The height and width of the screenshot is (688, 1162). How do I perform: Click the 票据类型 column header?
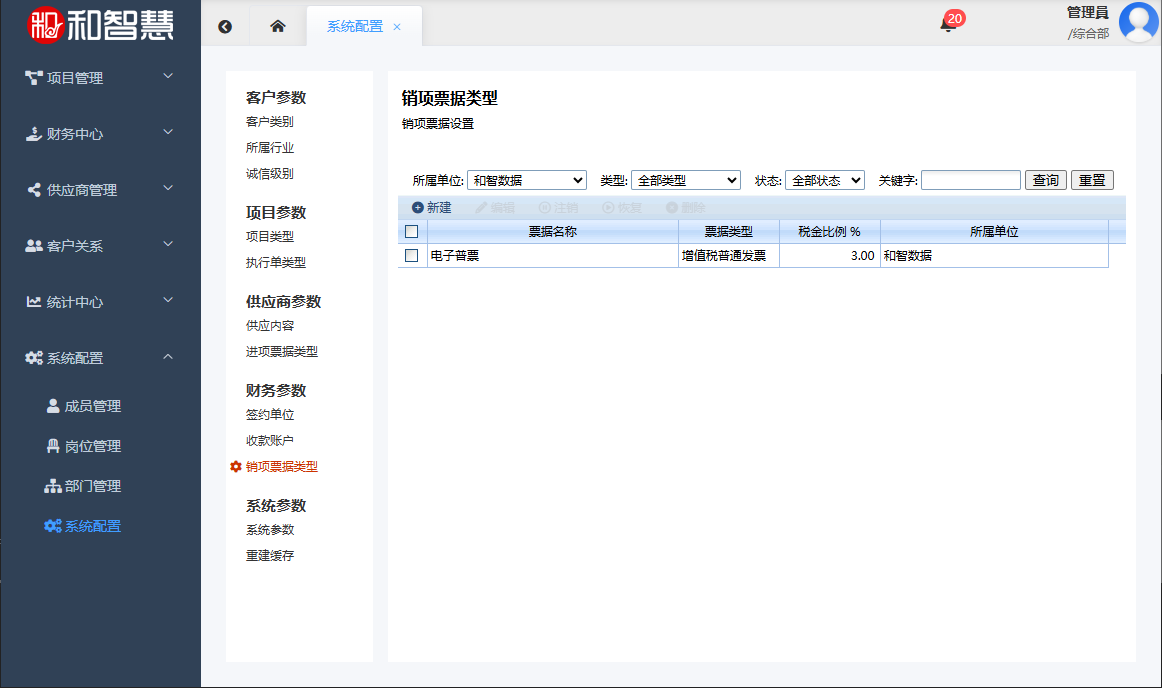(728, 231)
